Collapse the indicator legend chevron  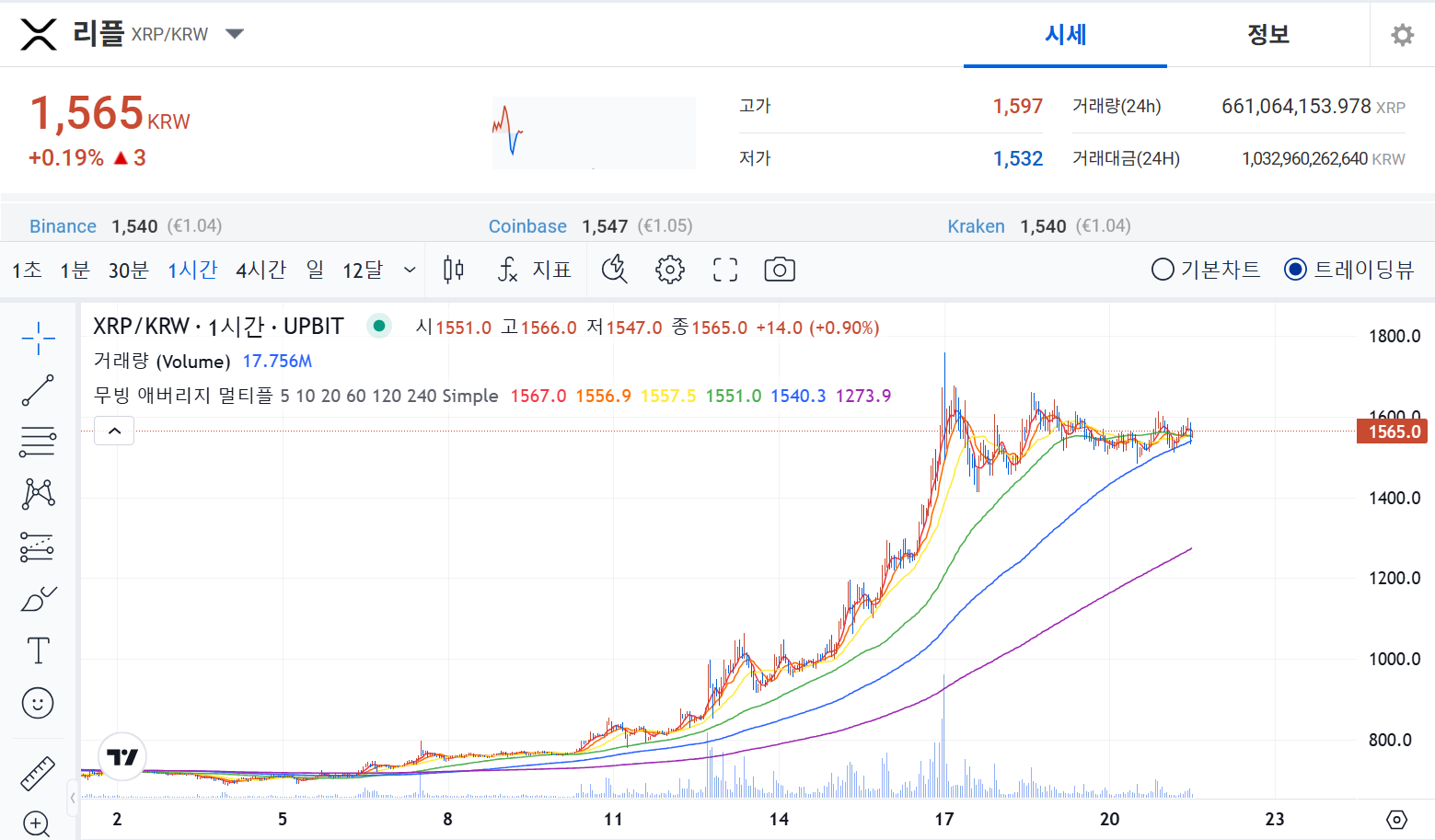pyautogui.click(x=114, y=431)
